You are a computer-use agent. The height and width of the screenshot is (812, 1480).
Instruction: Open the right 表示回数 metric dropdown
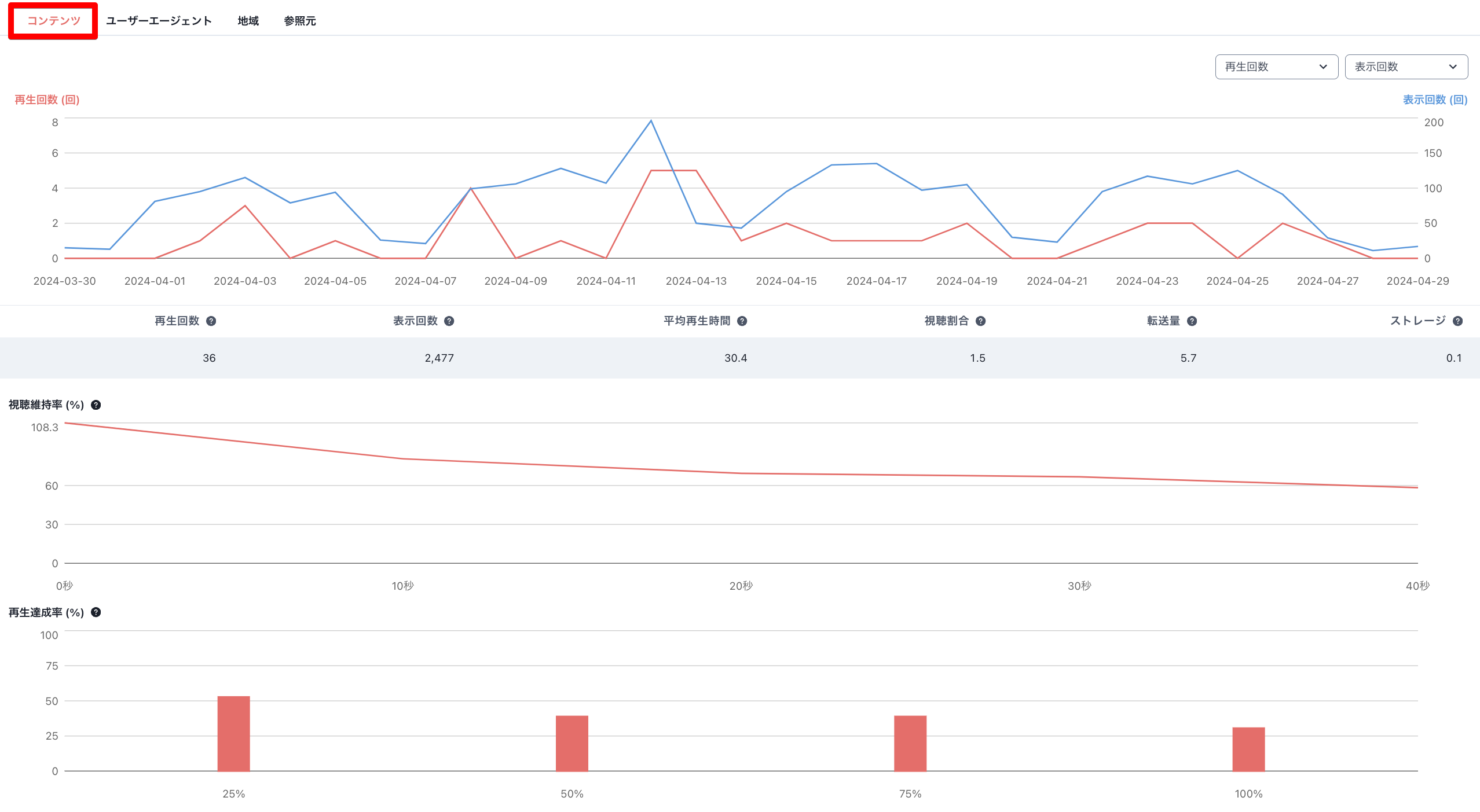(1406, 67)
